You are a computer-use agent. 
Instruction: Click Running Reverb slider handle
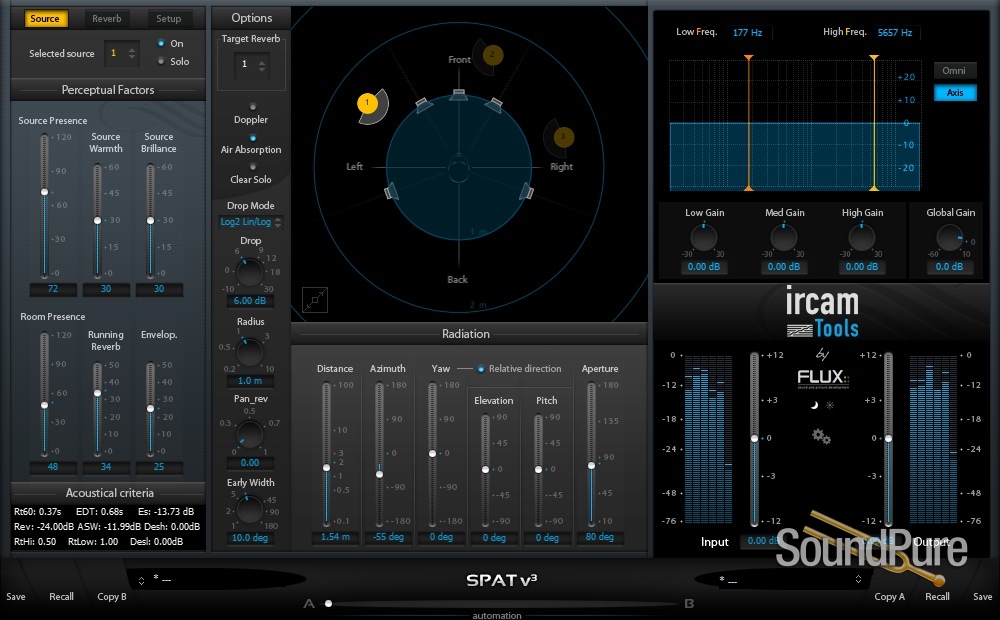[x=98, y=393]
